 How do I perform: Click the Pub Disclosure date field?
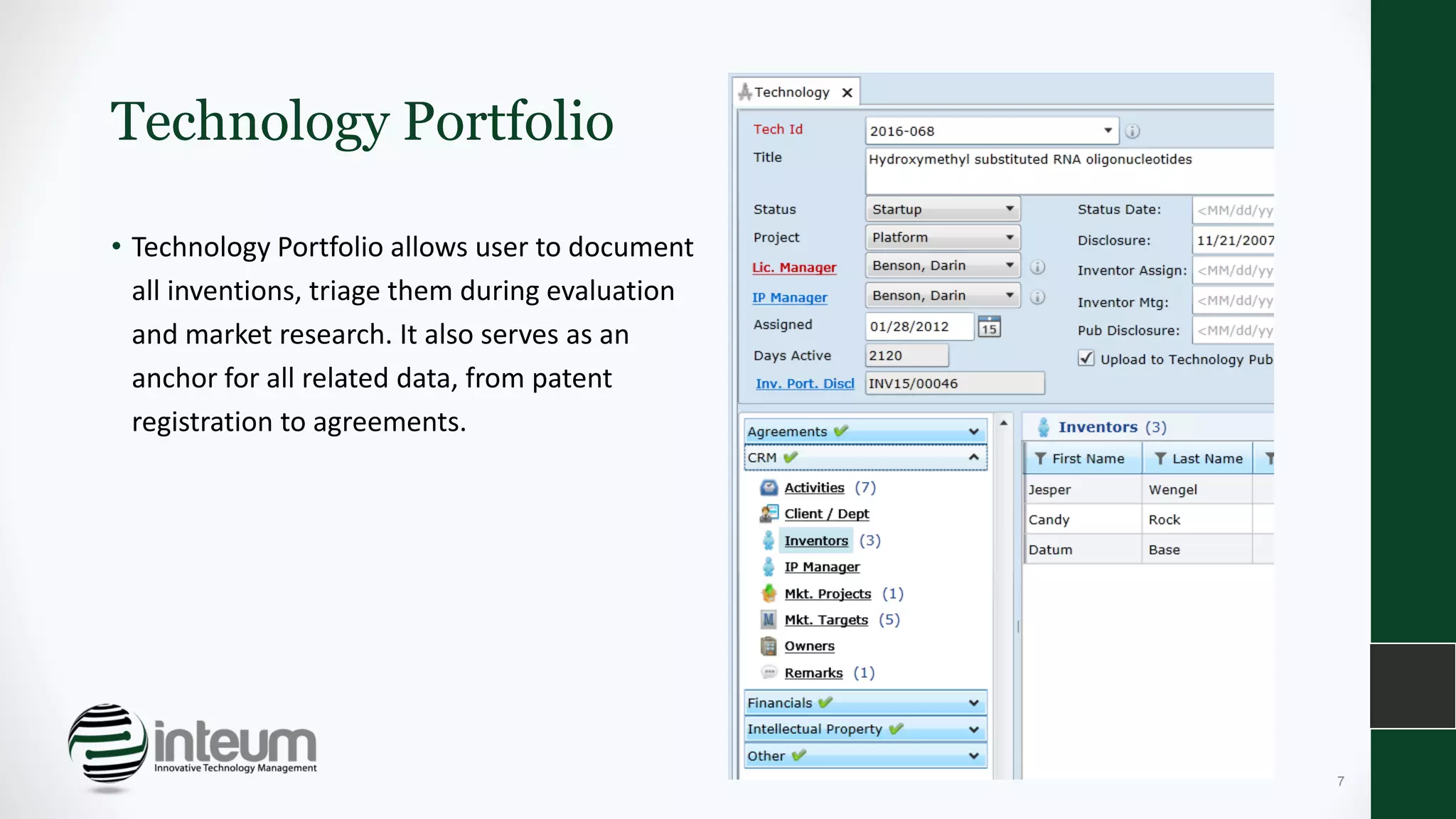click(x=1233, y=331)
